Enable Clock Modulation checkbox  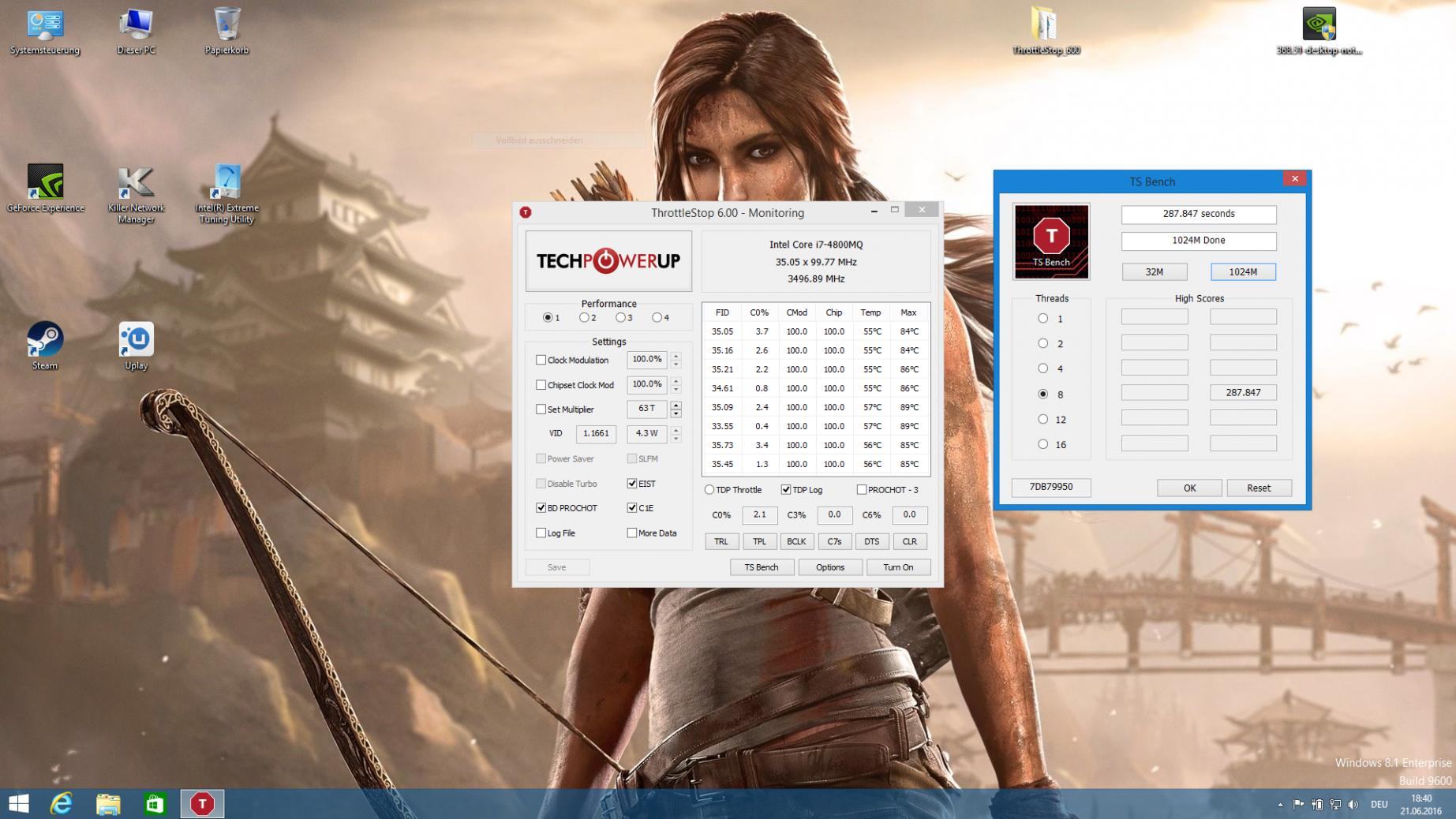(541, 360)
